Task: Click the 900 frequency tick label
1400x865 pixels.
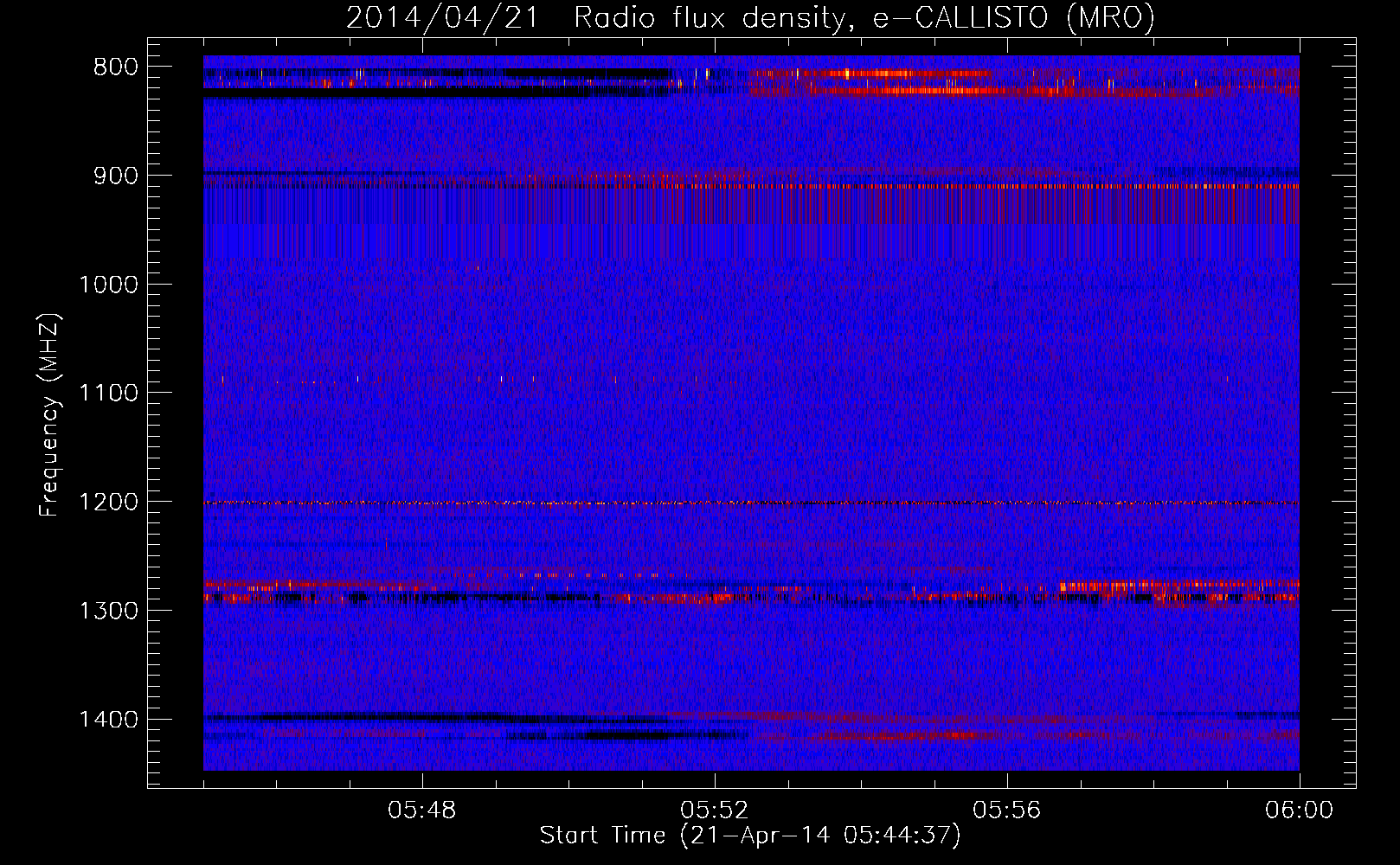Action: pyautogui.click(x=116, y=176)
